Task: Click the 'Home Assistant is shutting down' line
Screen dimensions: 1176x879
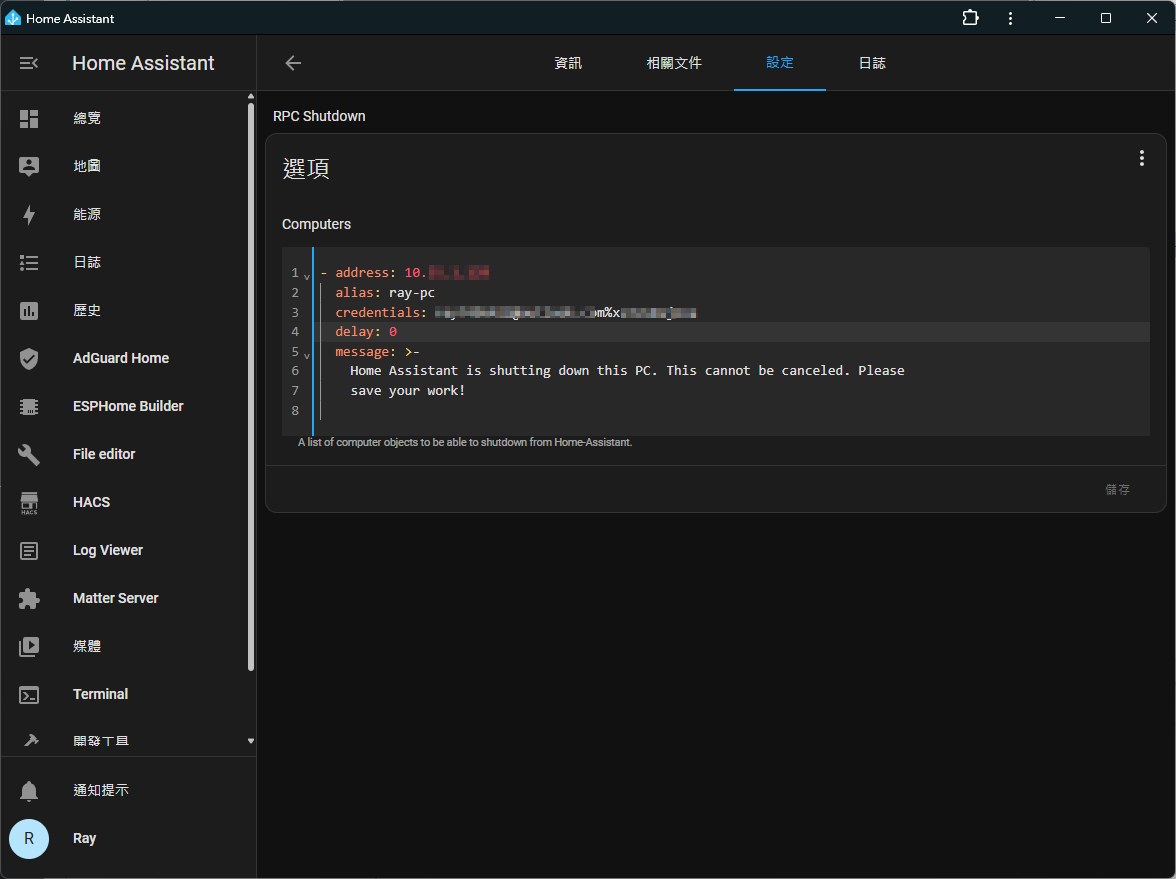Action: (627, 370)
